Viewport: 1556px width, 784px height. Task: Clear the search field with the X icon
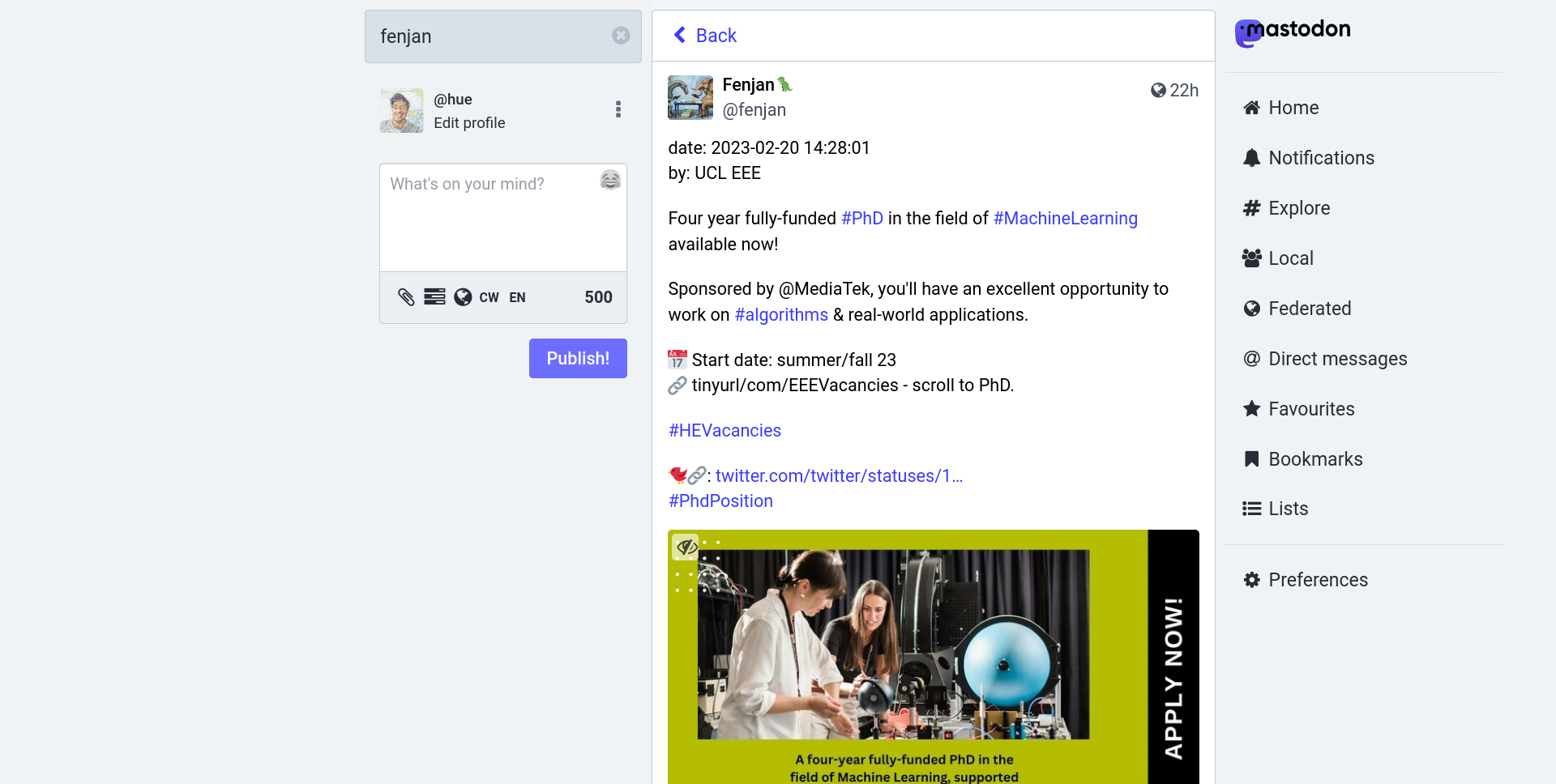tap(621, 36)
